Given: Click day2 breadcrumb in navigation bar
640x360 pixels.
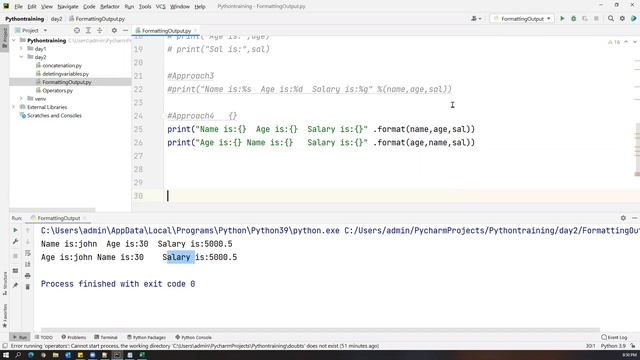Looking at the screenshot, I should click(56, 19).
